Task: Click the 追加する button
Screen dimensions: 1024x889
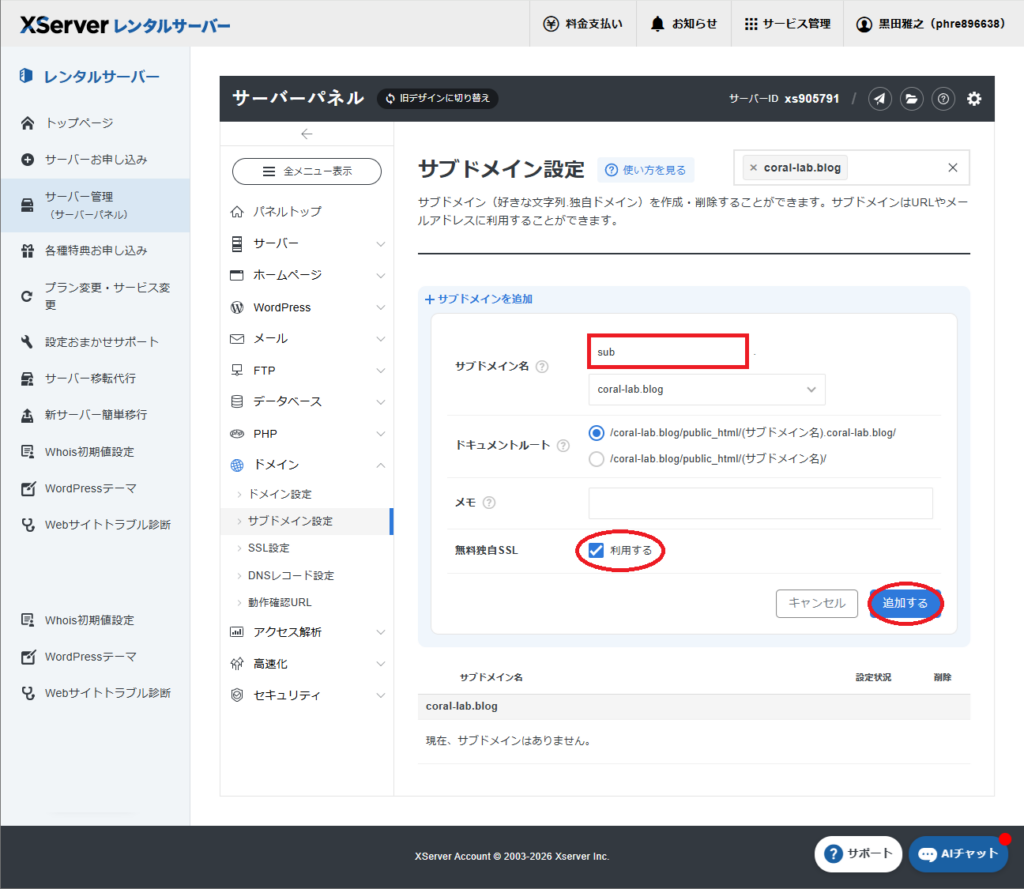Action: (x=905, y=603)
